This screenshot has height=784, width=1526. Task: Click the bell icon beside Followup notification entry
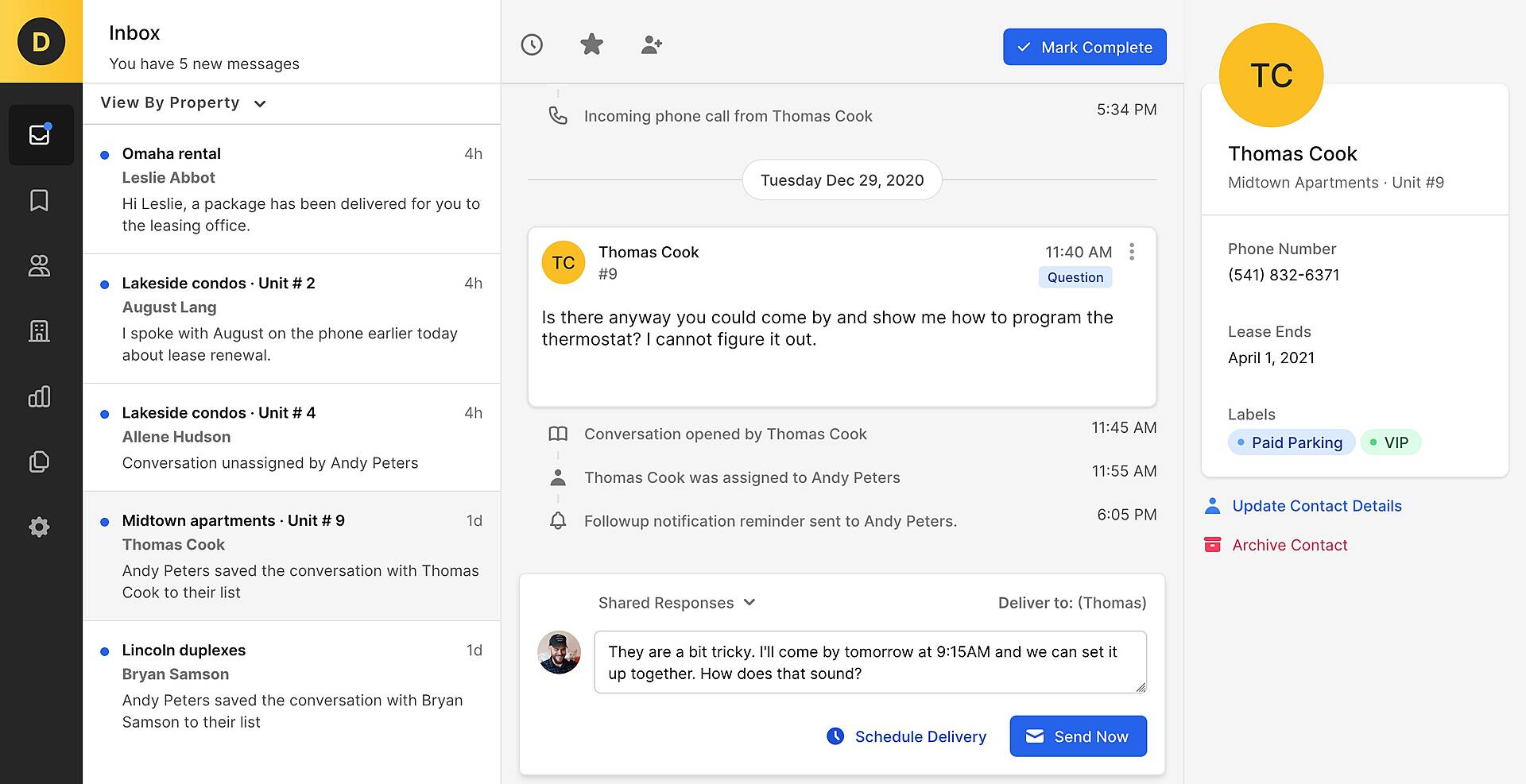coord(558,521)
